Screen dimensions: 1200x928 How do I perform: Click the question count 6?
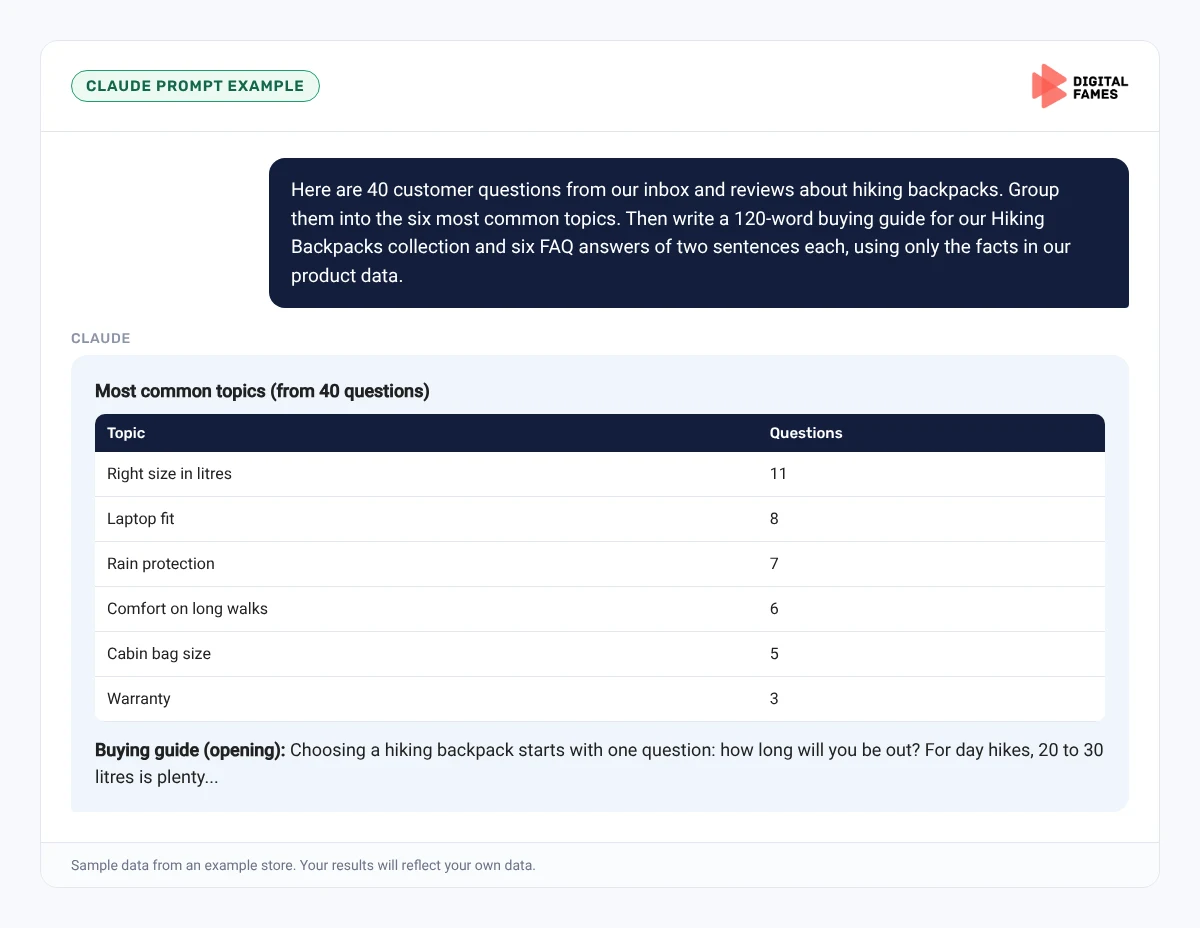click(x=774, y=609)
